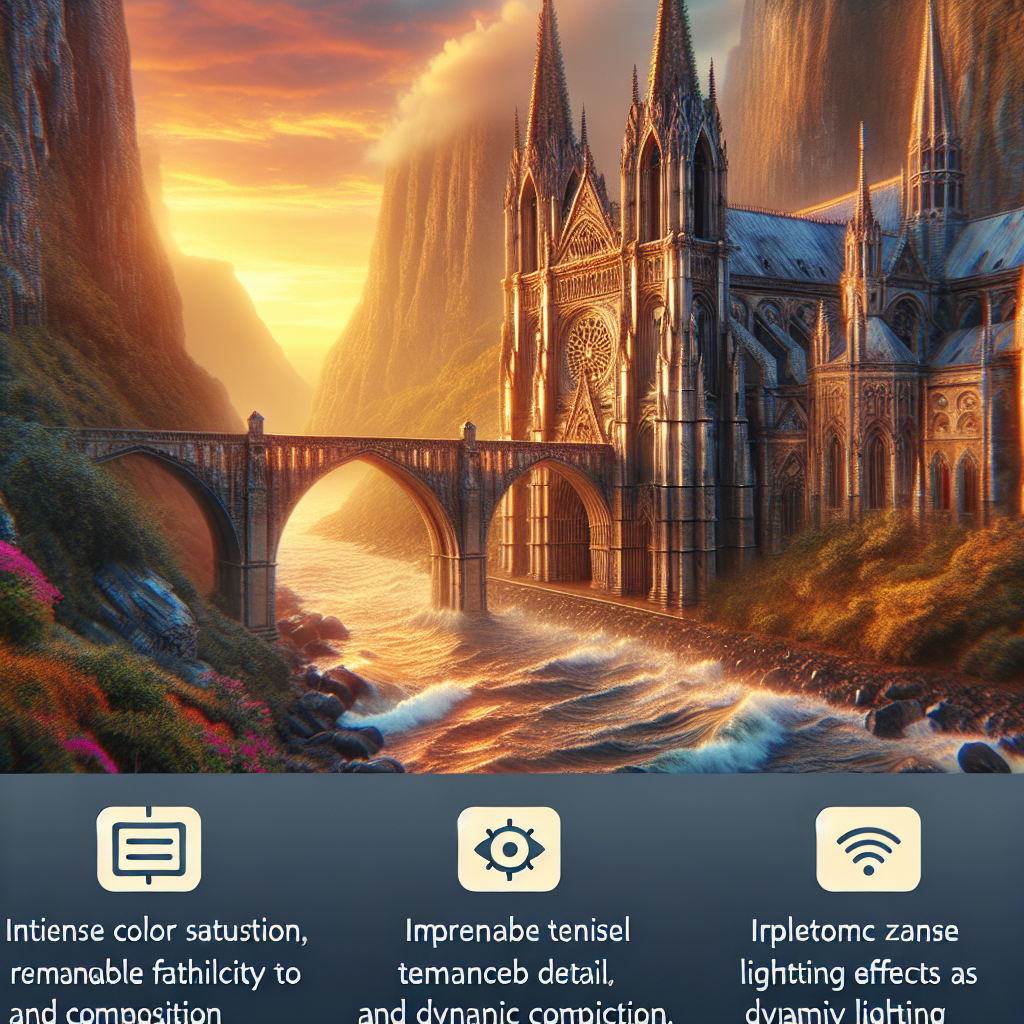Click the Gothic cathedral artwork image
This screenshot has width=1024, height=1024.
pyautogui.click(x=512, y=387)
